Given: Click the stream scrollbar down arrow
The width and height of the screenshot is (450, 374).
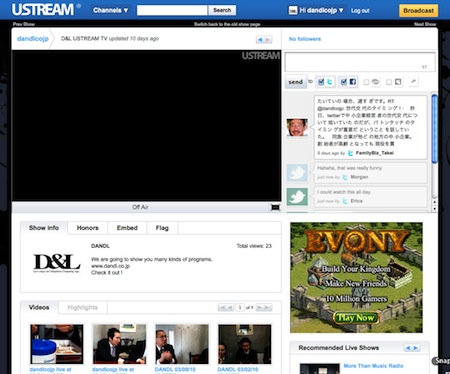Looking at the screenshot, I should point(434,209).
